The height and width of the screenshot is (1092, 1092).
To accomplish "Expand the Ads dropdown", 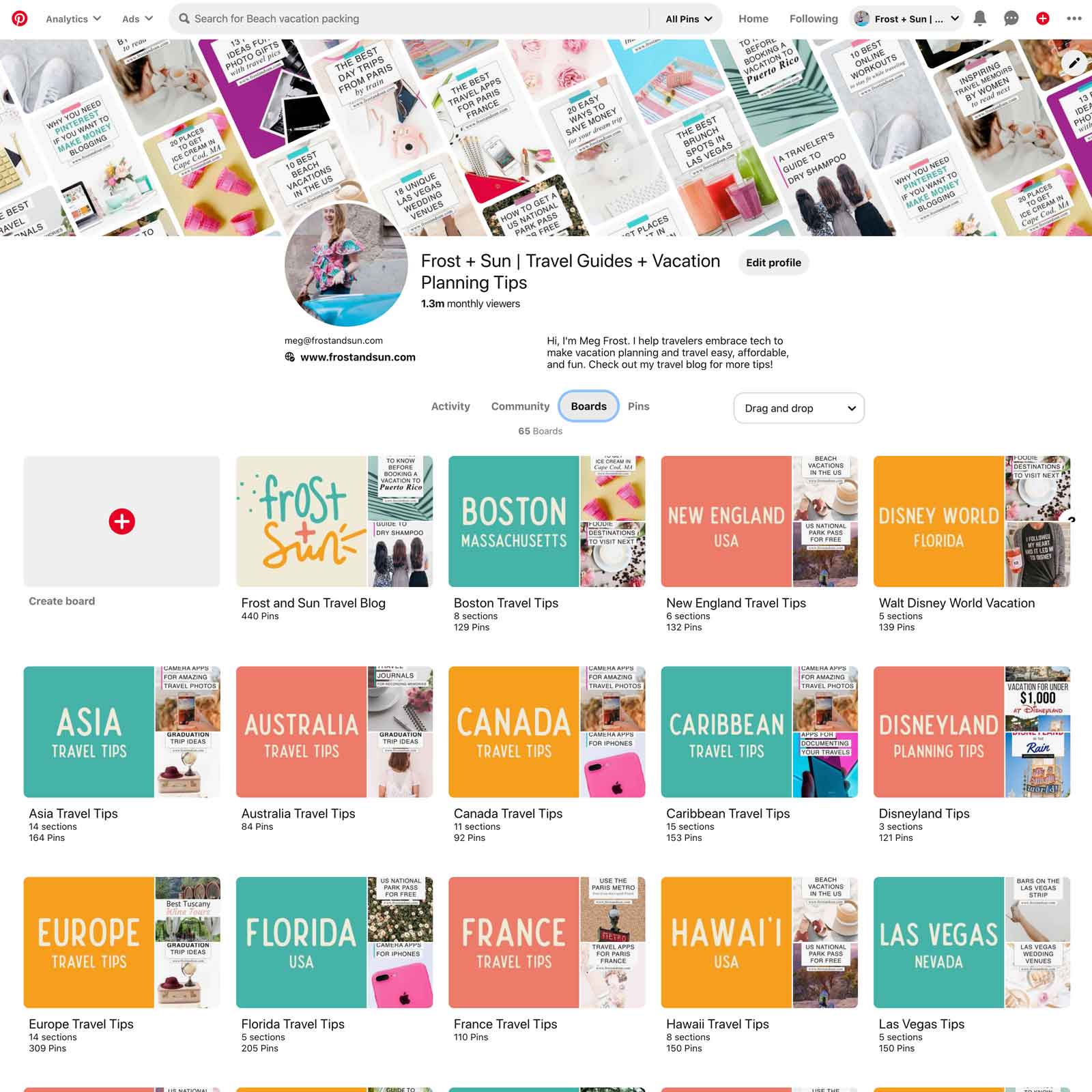I will (x=137, y=18).
